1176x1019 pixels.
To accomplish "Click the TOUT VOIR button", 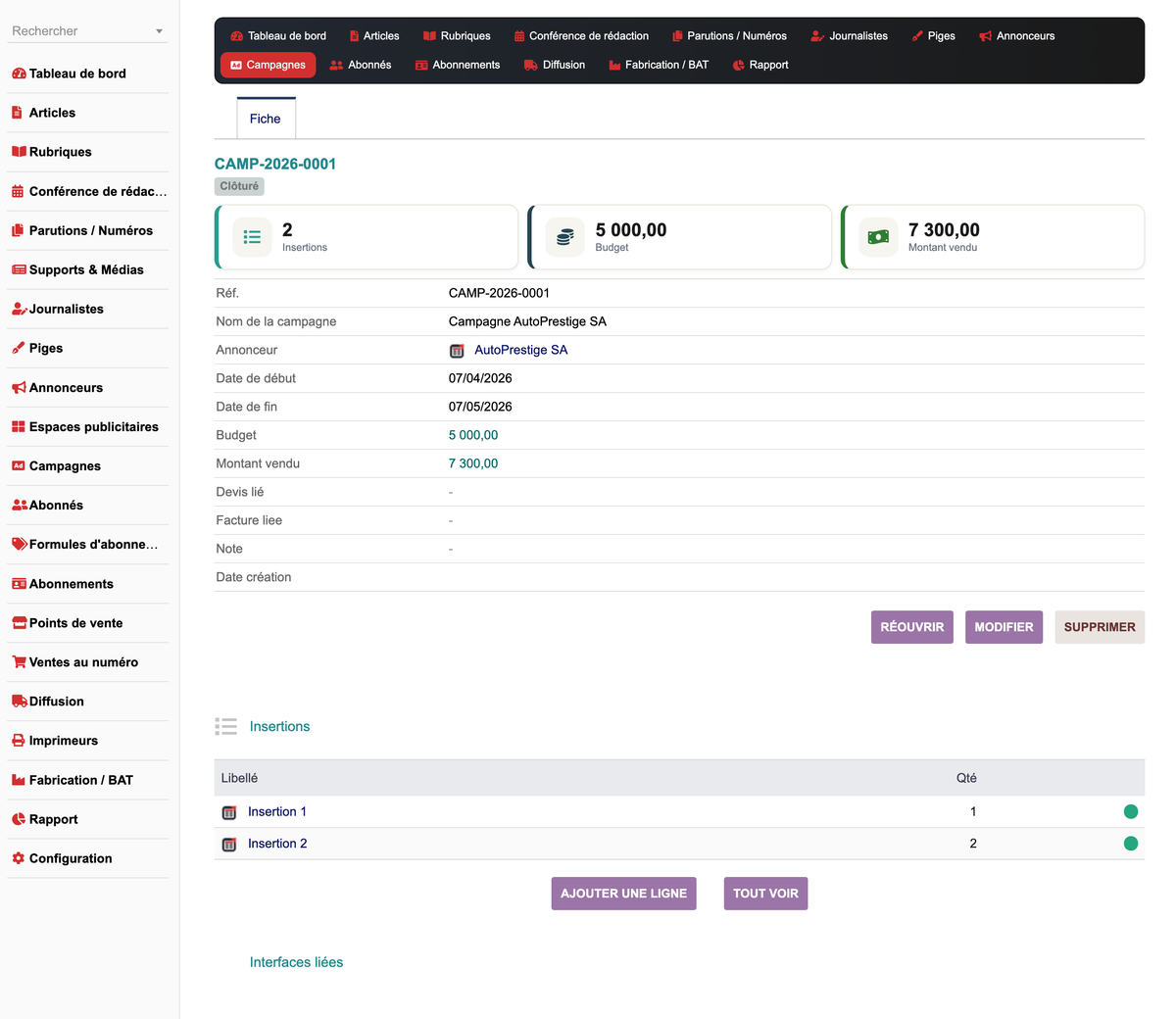I will click(765, 894).
